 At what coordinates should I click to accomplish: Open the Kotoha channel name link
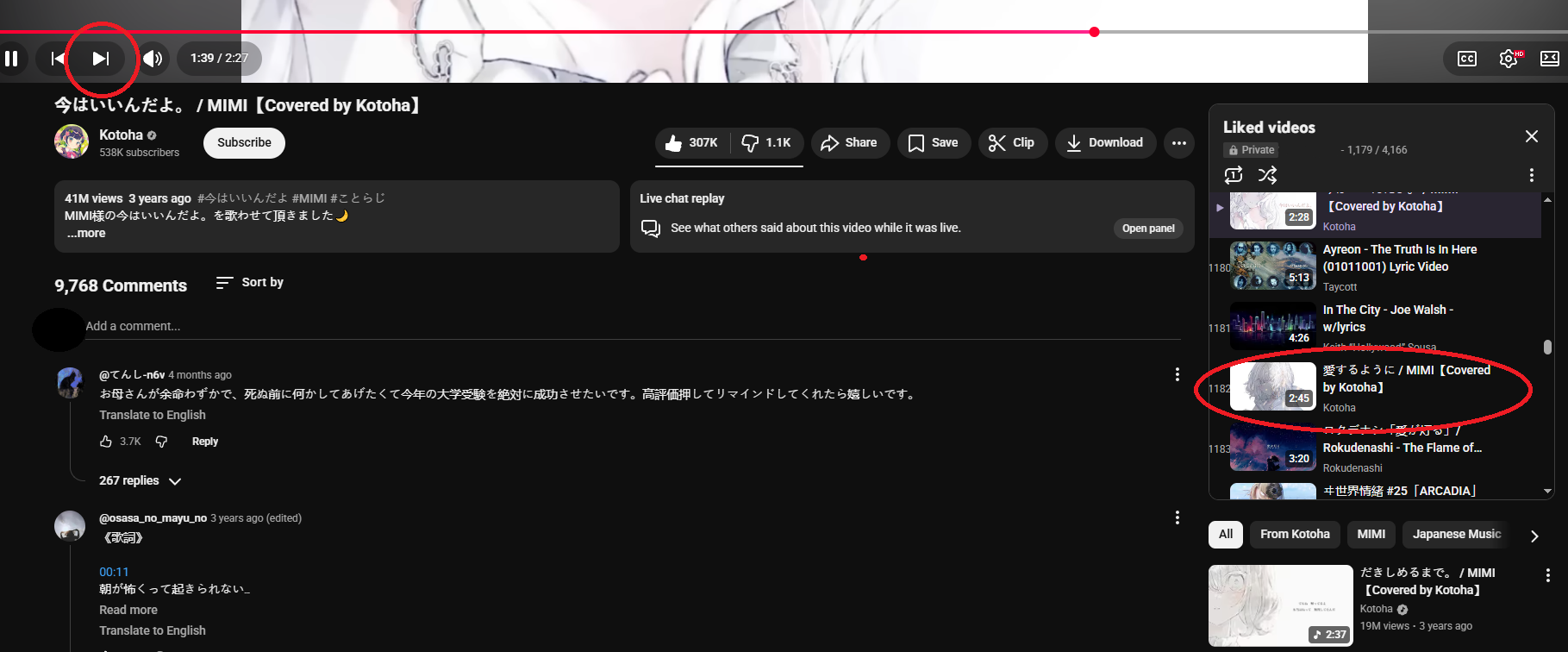pos(121,135)
